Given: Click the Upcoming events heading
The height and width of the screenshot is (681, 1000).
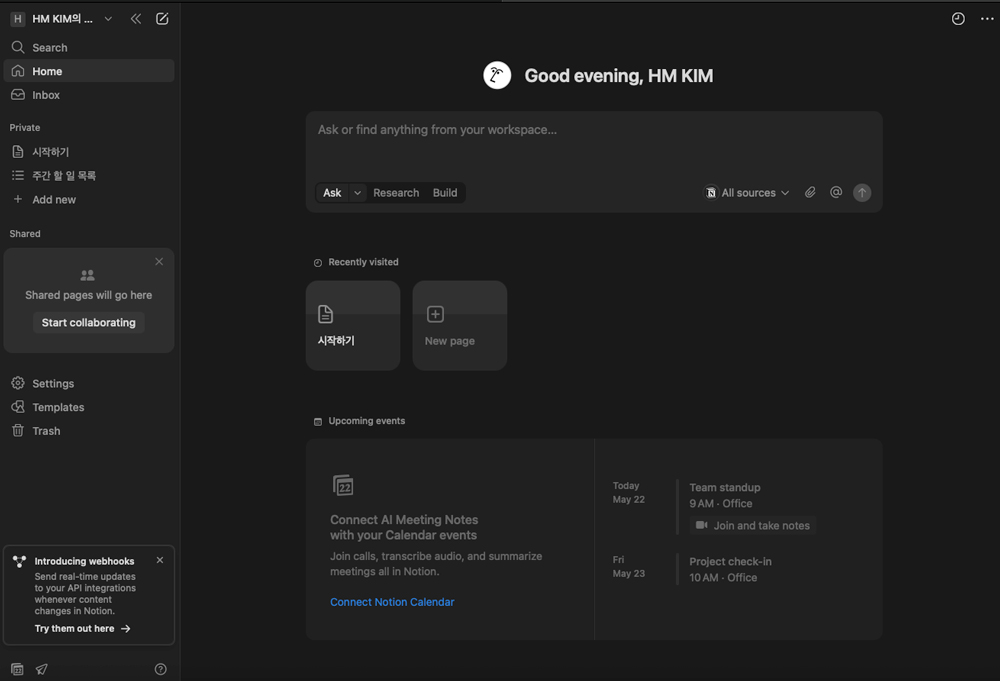Looking at the screenshot, I should pyautogui.click(x=367, y=421).
